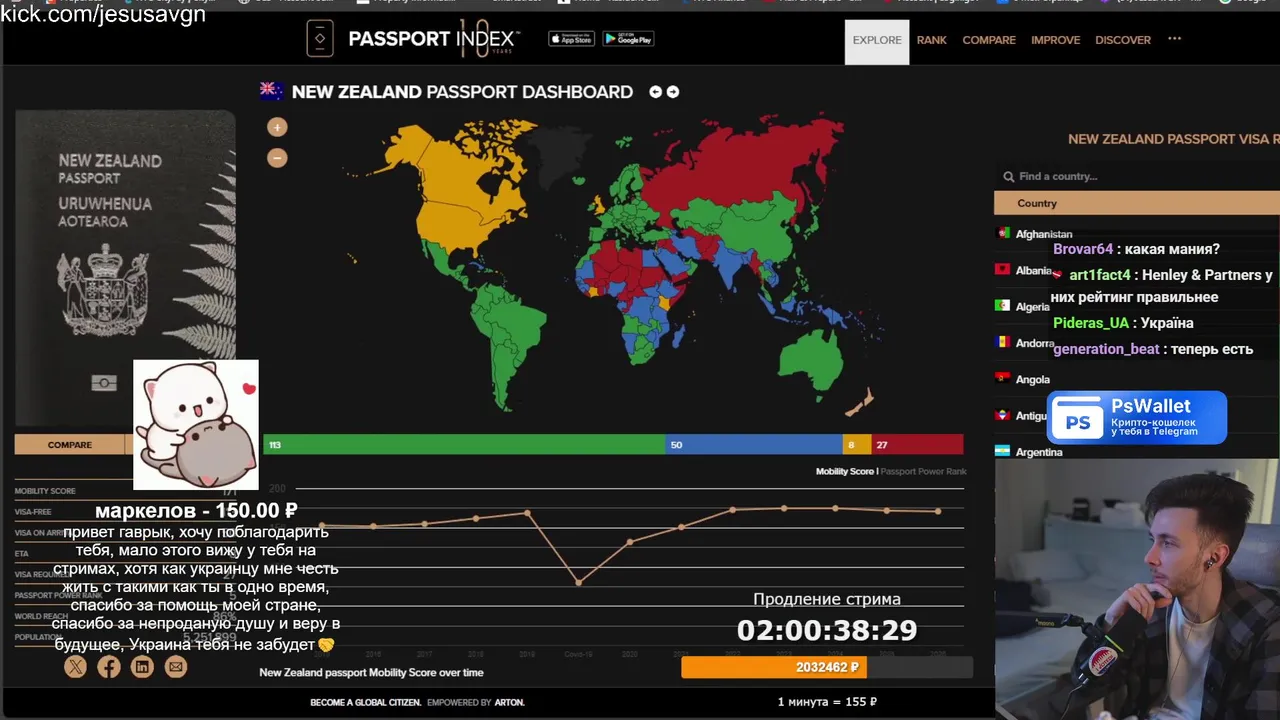This screenshot has height=720, width=1280.
Task: Click Become a Global Citizen footer text
Action: (365, 703)
